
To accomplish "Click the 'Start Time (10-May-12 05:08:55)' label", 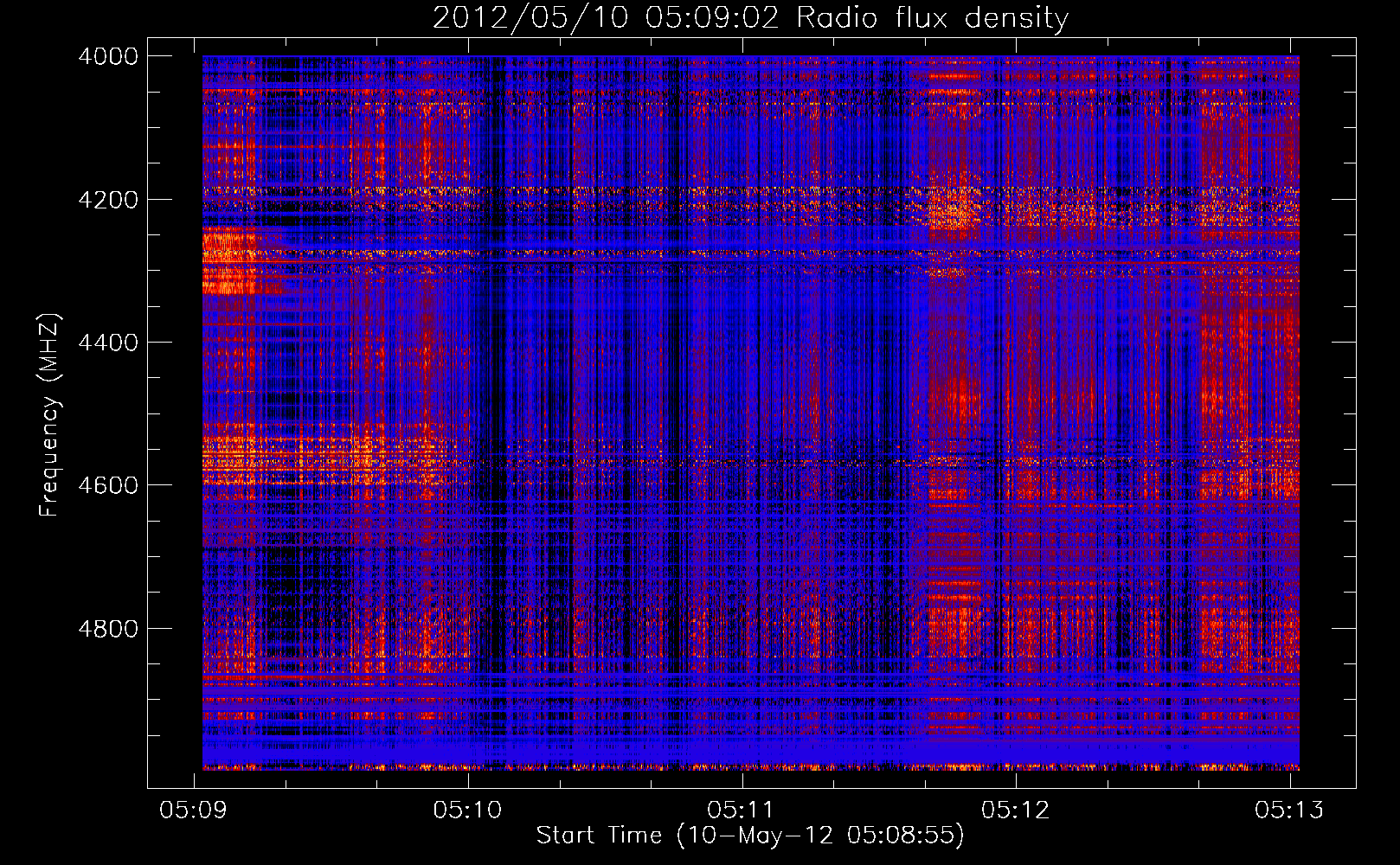I will tap(750, 835).
